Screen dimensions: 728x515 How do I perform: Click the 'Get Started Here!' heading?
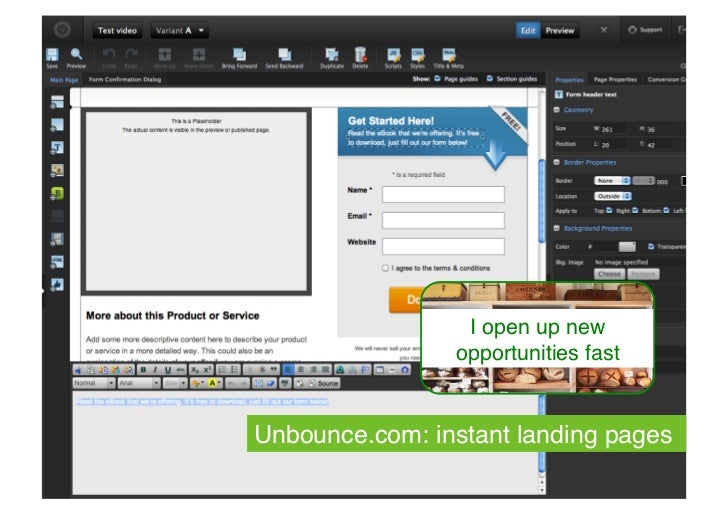pyautogui.click(x=391, y=121)
